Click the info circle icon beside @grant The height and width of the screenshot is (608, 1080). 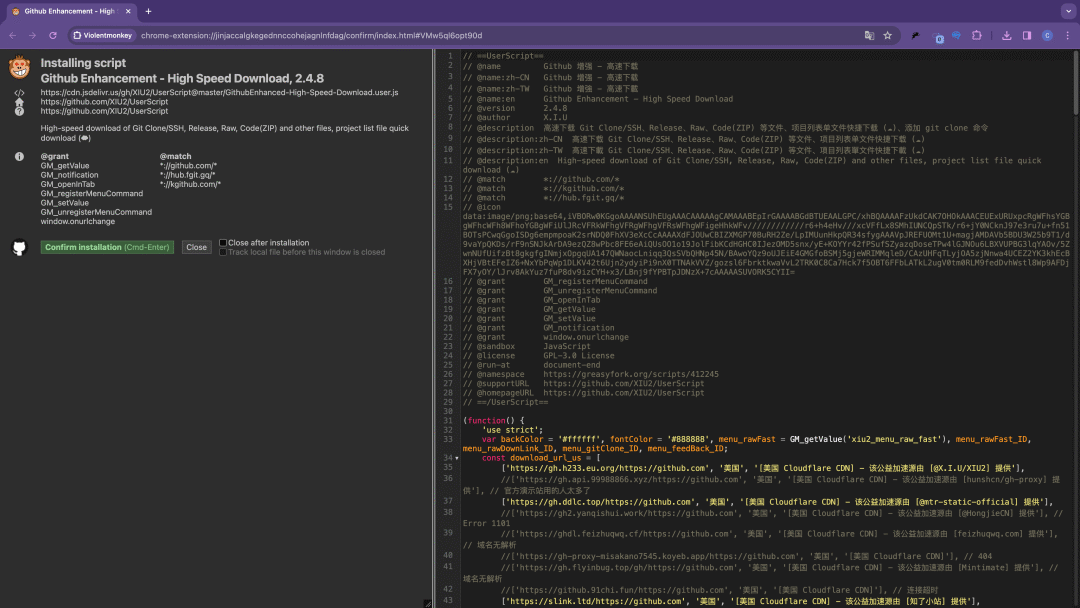(x=19, y=156)
